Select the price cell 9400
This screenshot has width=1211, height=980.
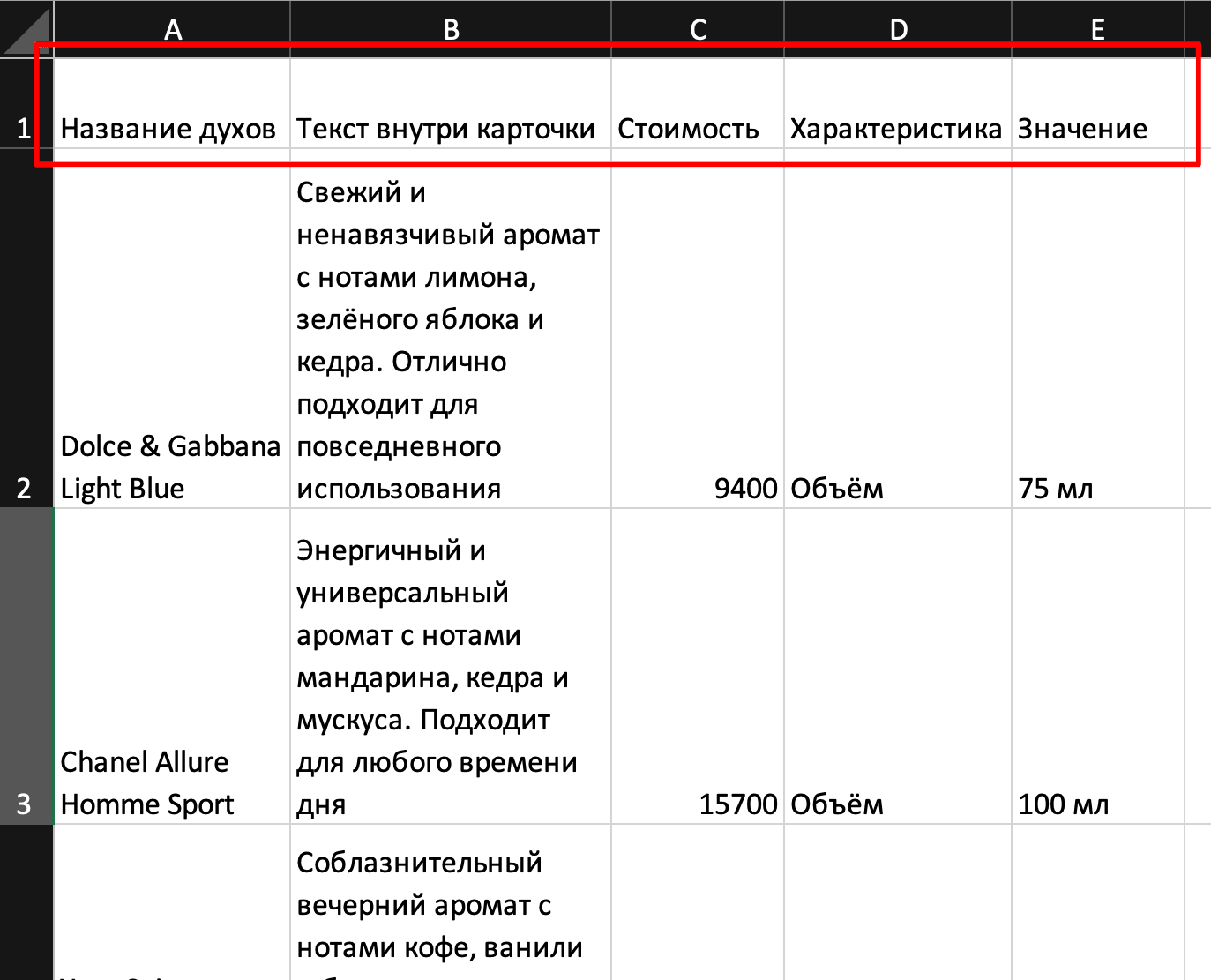pyautogui.click(x=698, y=328)
